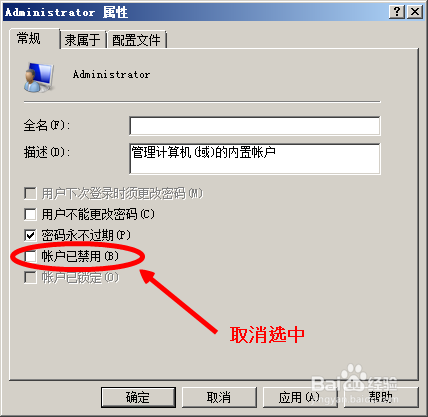This screenshot has width=428, height=417.
Task: Toggle 用户不能更改密码 checkbox
Action: [30, 214]
